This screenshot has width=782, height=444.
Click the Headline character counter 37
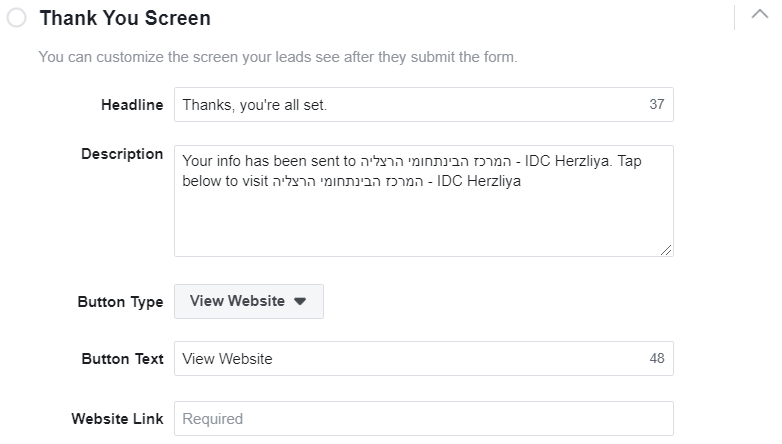[656, 104]
